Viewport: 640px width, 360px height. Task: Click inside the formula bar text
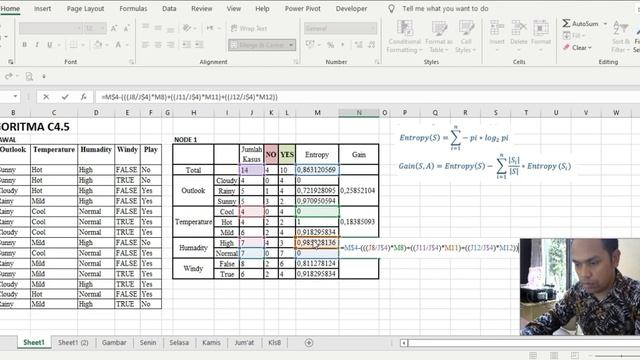(190, 97)
